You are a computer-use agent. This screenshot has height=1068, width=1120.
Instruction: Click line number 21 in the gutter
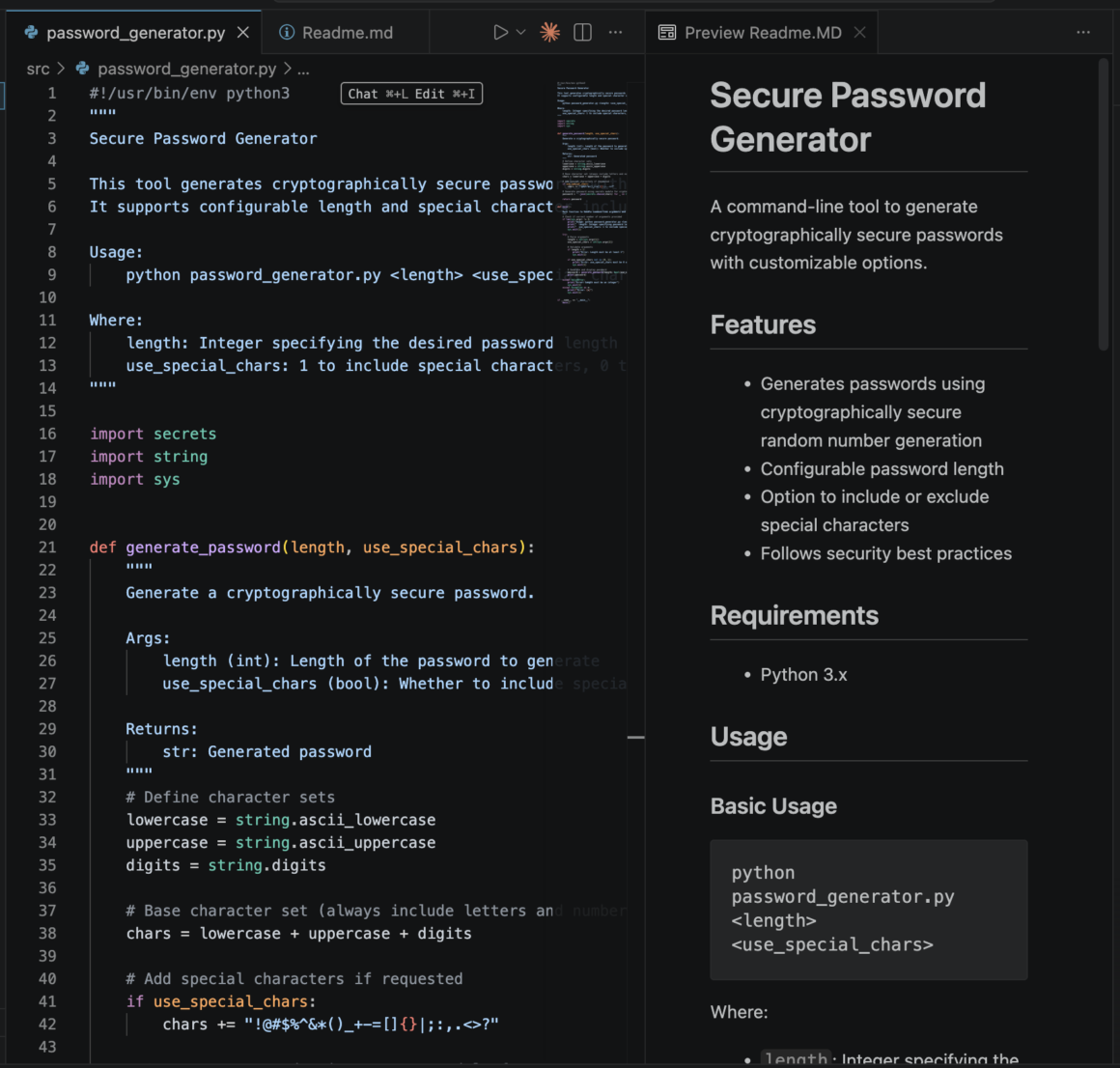(47, 548)
